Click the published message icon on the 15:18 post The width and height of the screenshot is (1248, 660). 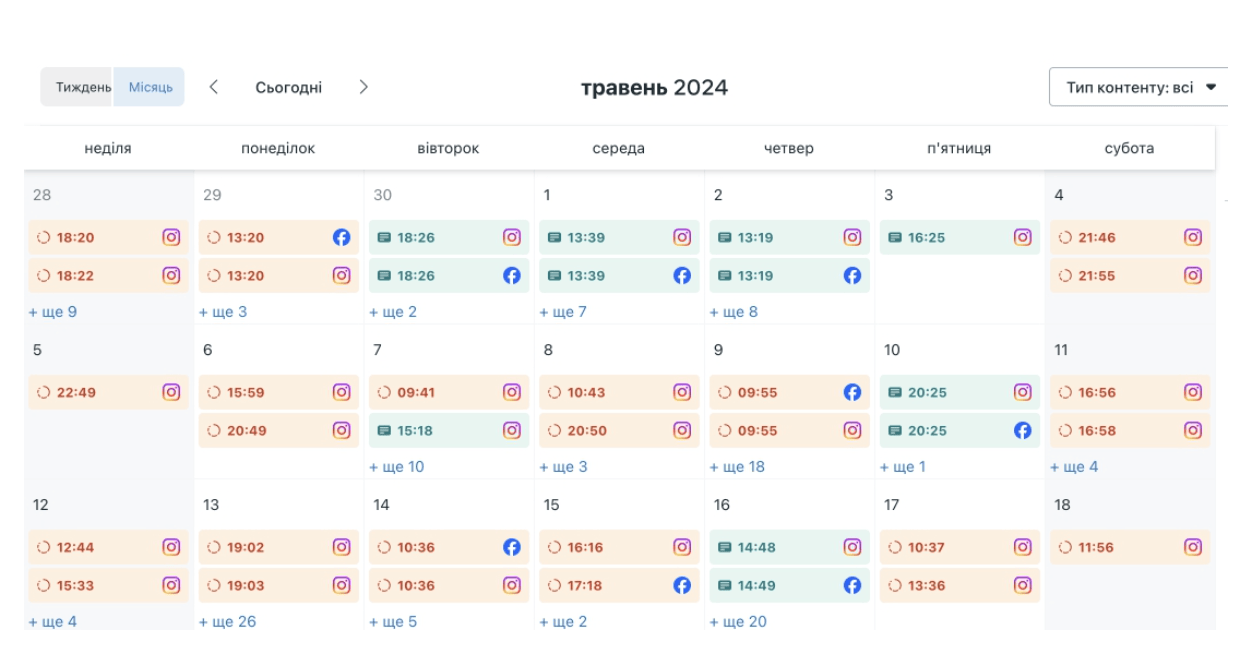pos(384,431)
